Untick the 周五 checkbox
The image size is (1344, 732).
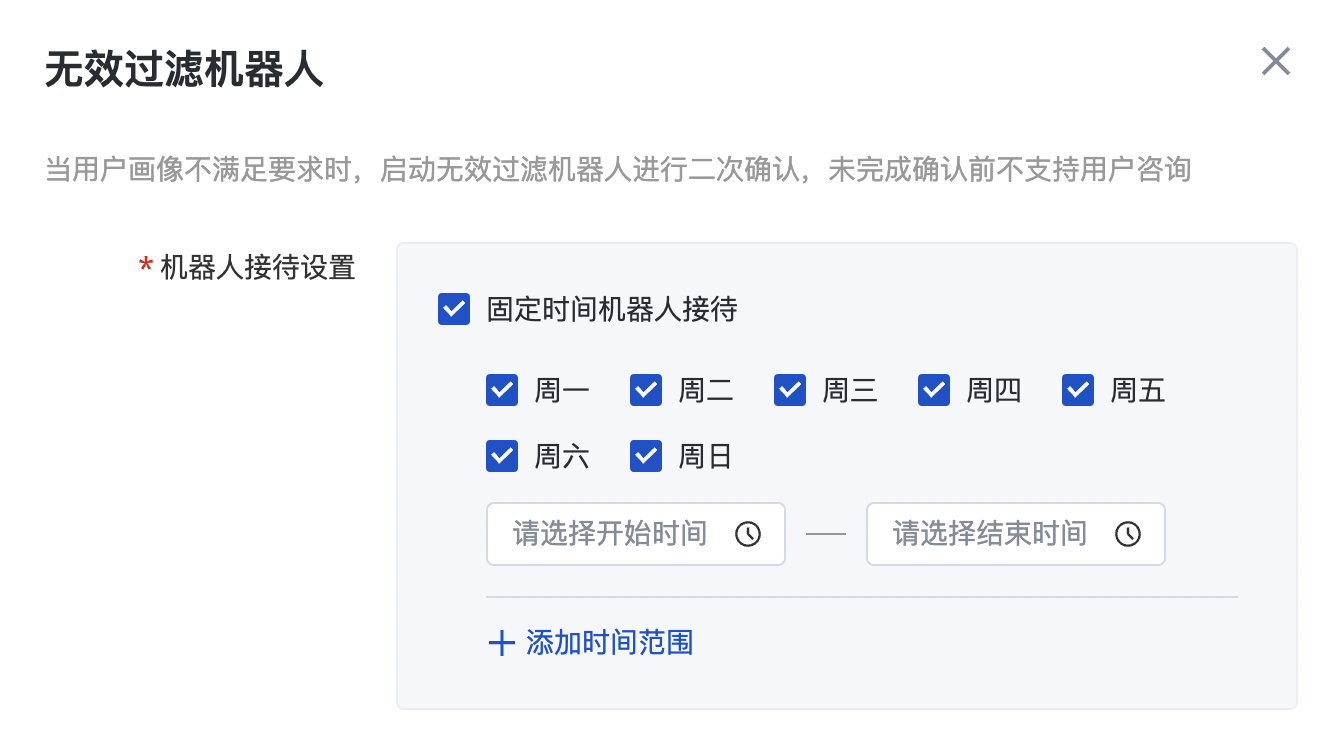(x=1078, y=390)
